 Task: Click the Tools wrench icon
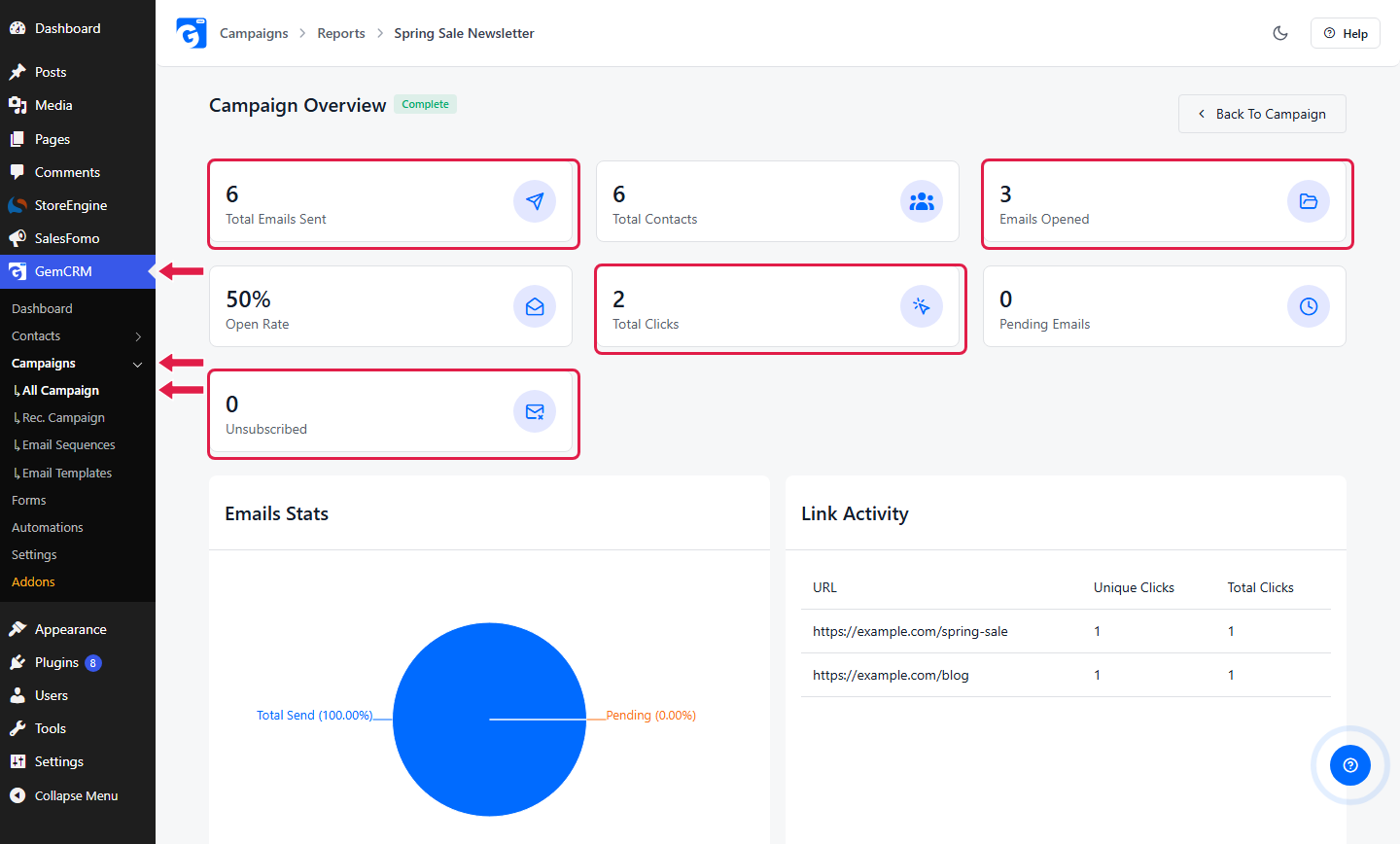pos(17,728)
